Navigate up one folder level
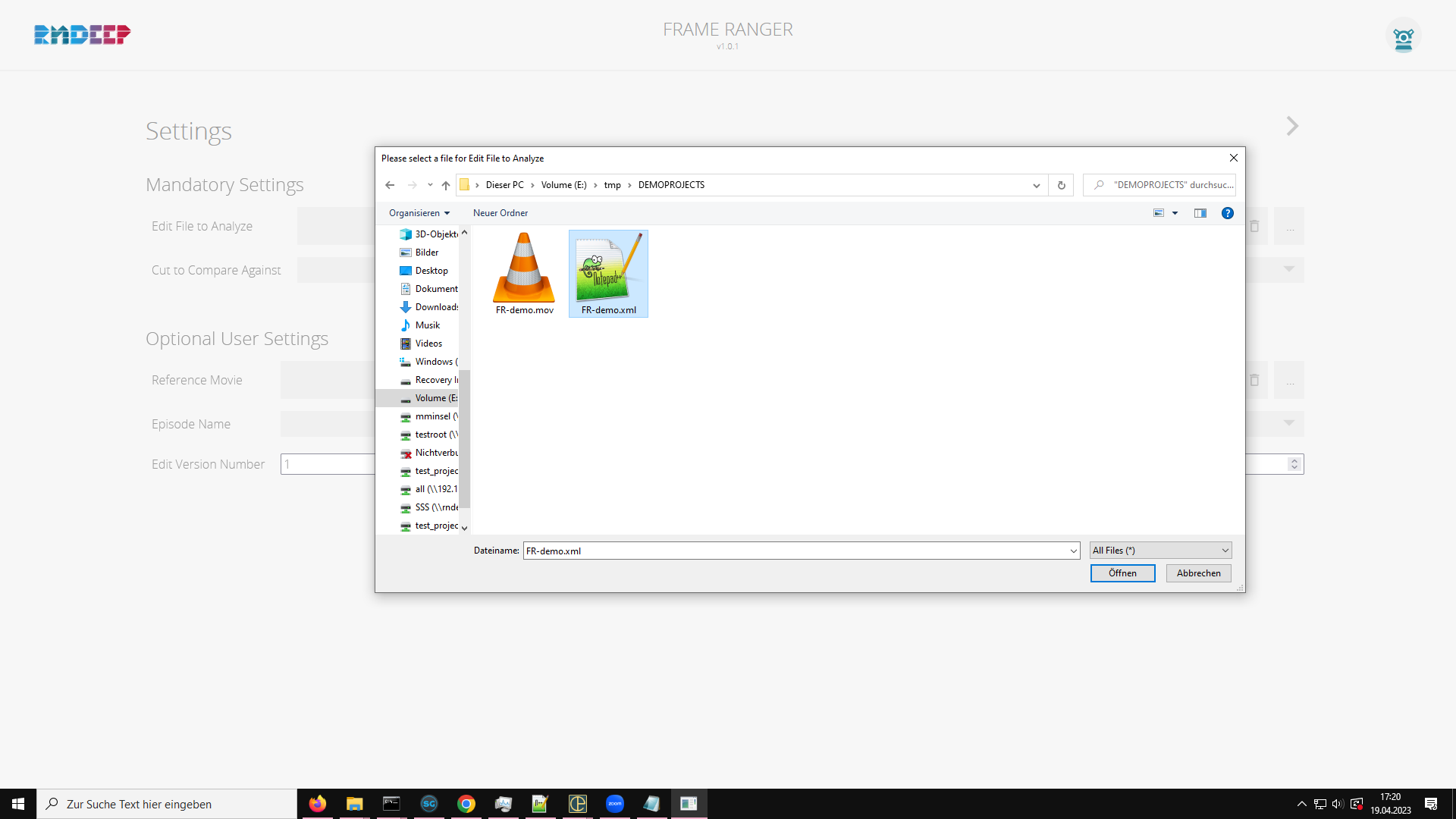Screen dimensions: 1456x819 [446, 185]
